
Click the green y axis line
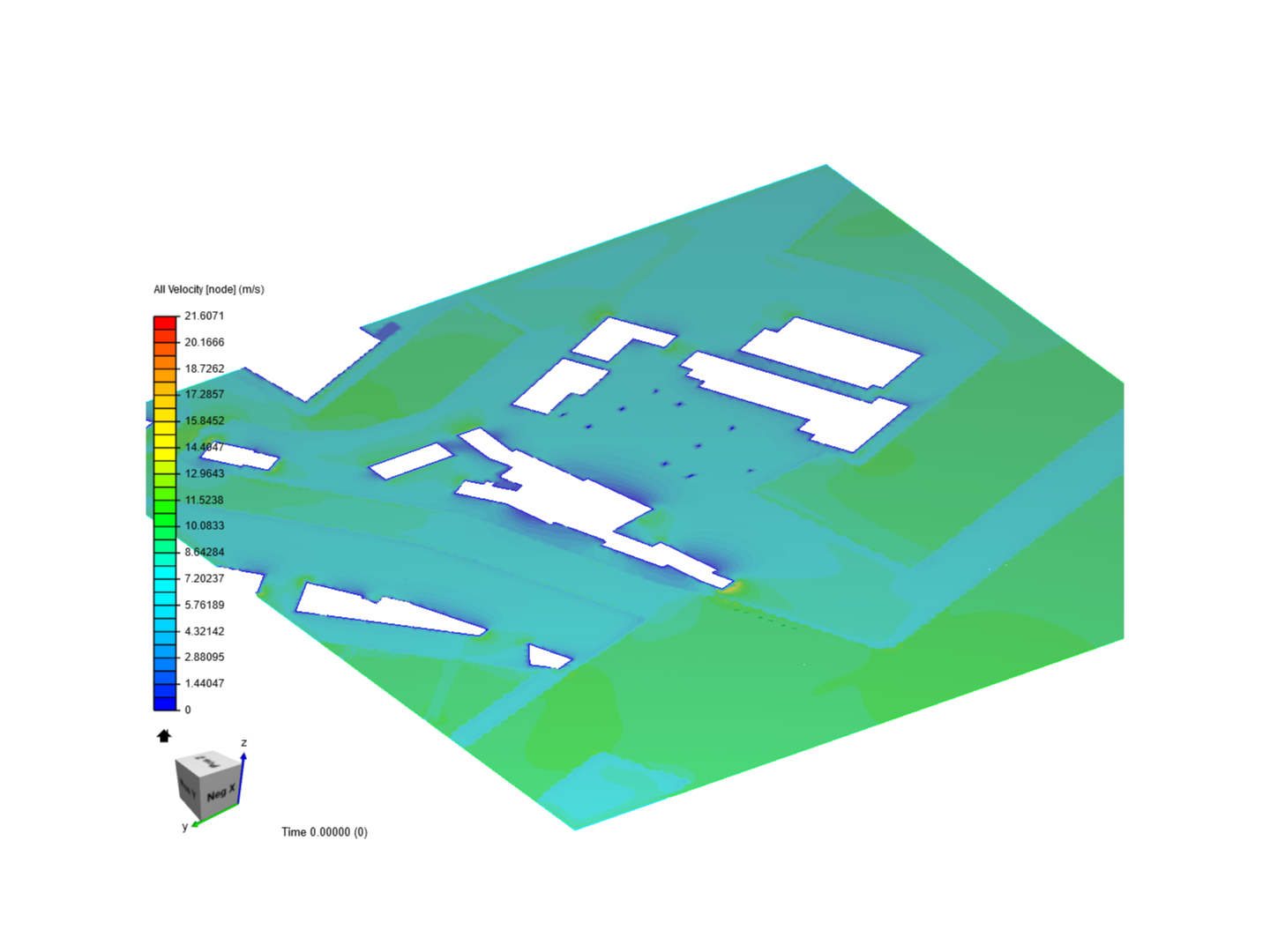click(x=216, y=814)
